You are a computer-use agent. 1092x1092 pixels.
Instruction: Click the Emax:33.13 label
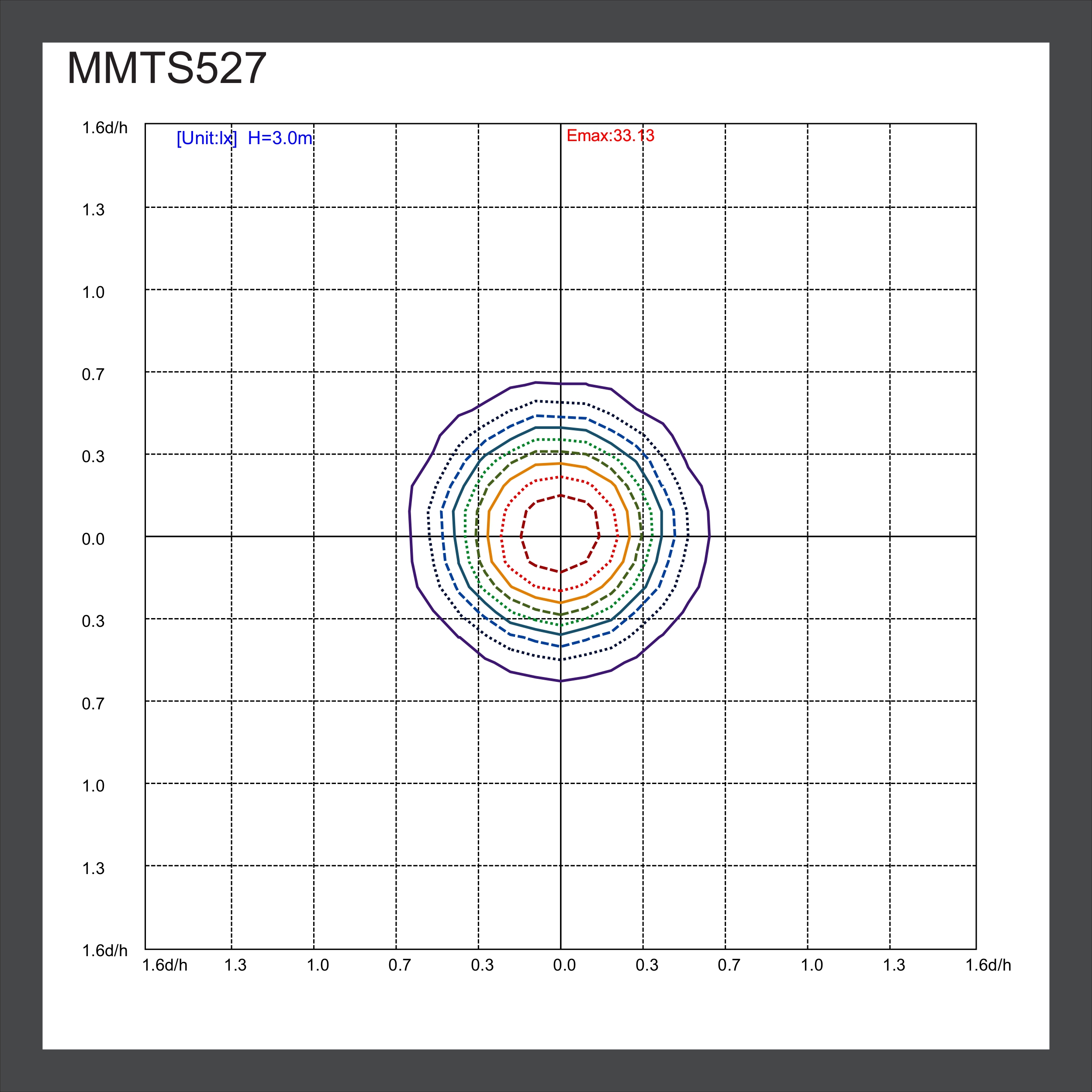pos(611,136)
